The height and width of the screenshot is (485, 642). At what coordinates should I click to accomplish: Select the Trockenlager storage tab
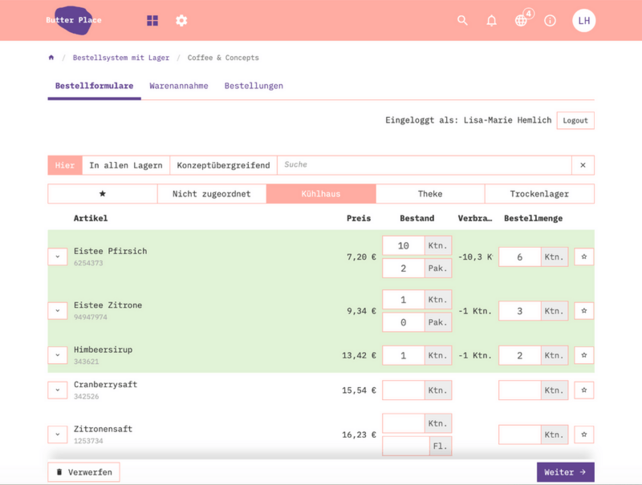[x=539, y=194]
